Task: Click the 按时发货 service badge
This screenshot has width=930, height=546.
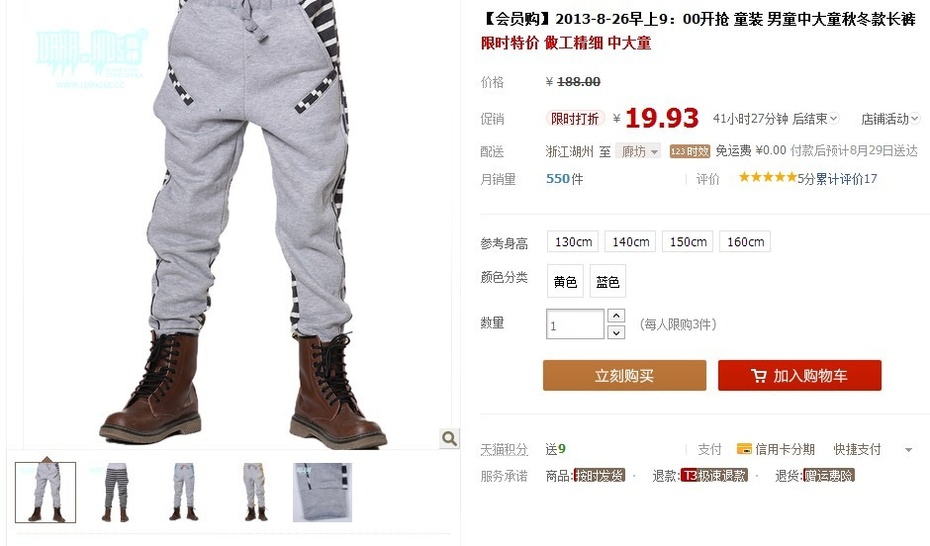Action: (599, 475)
